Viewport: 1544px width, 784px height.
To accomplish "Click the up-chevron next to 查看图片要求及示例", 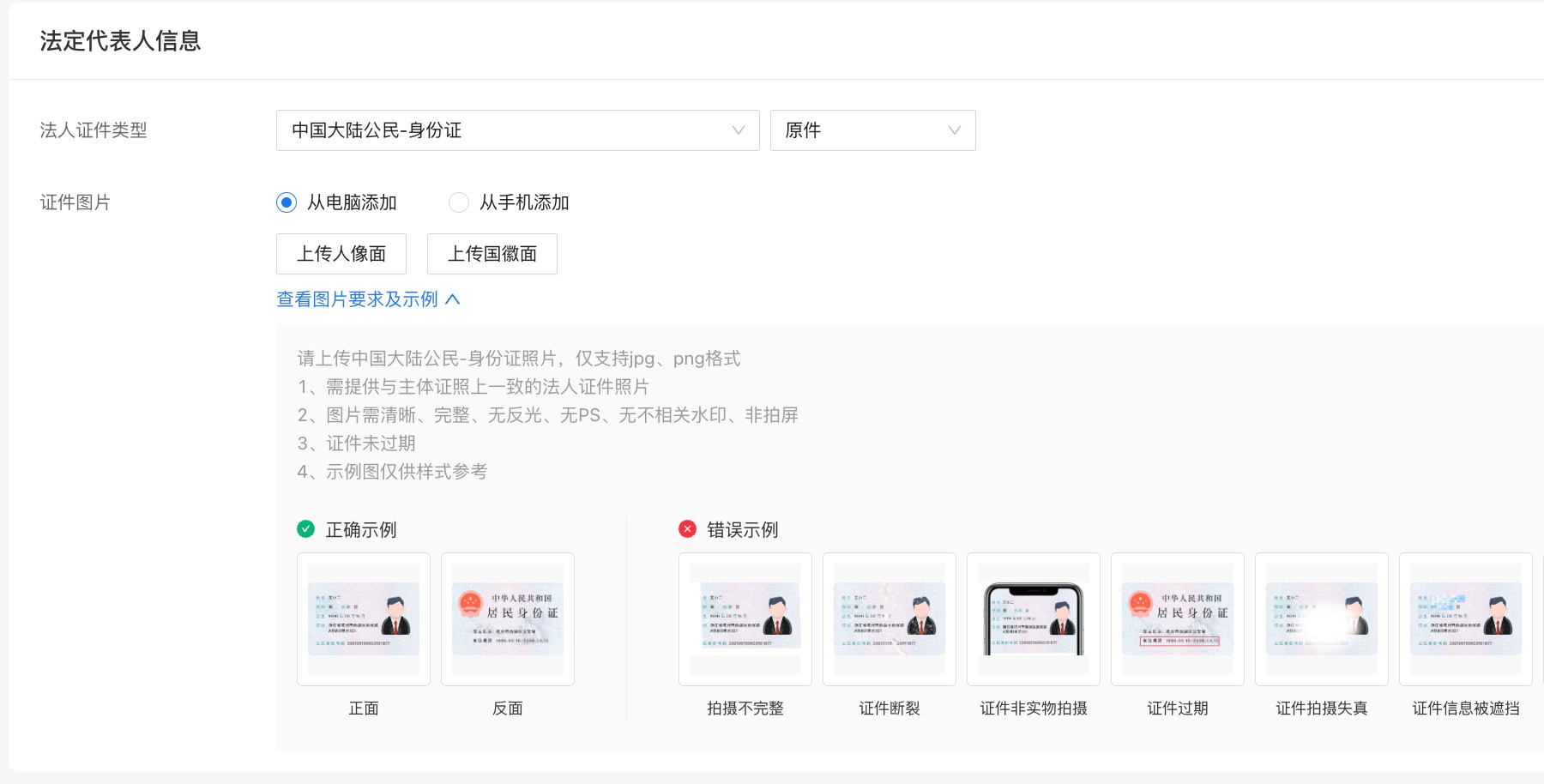I will pos(453,299).
